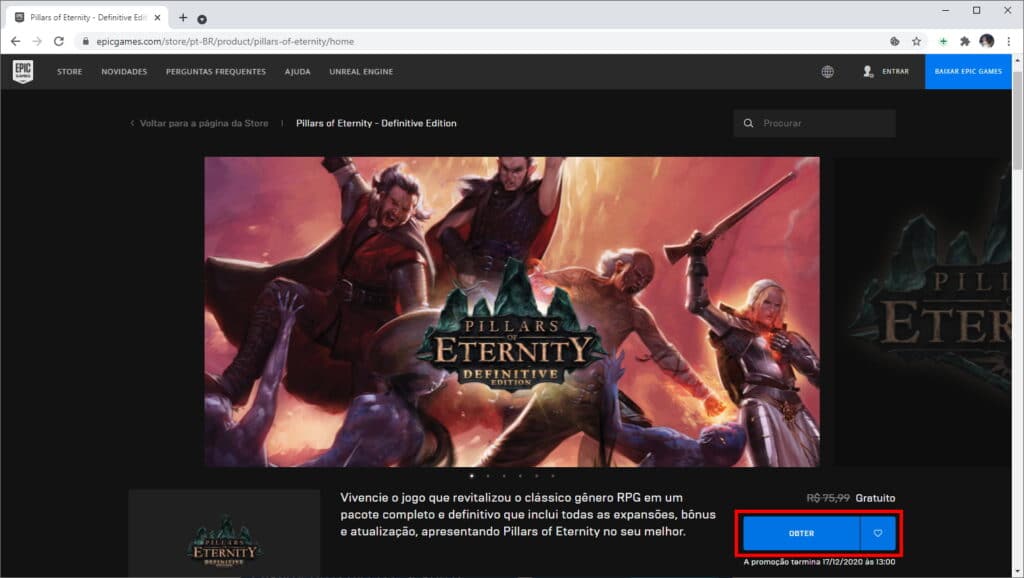Click the browser forward arrow
Viewport: 1024px width, 578px height.
pyautogui.click(x=37, y=41)
